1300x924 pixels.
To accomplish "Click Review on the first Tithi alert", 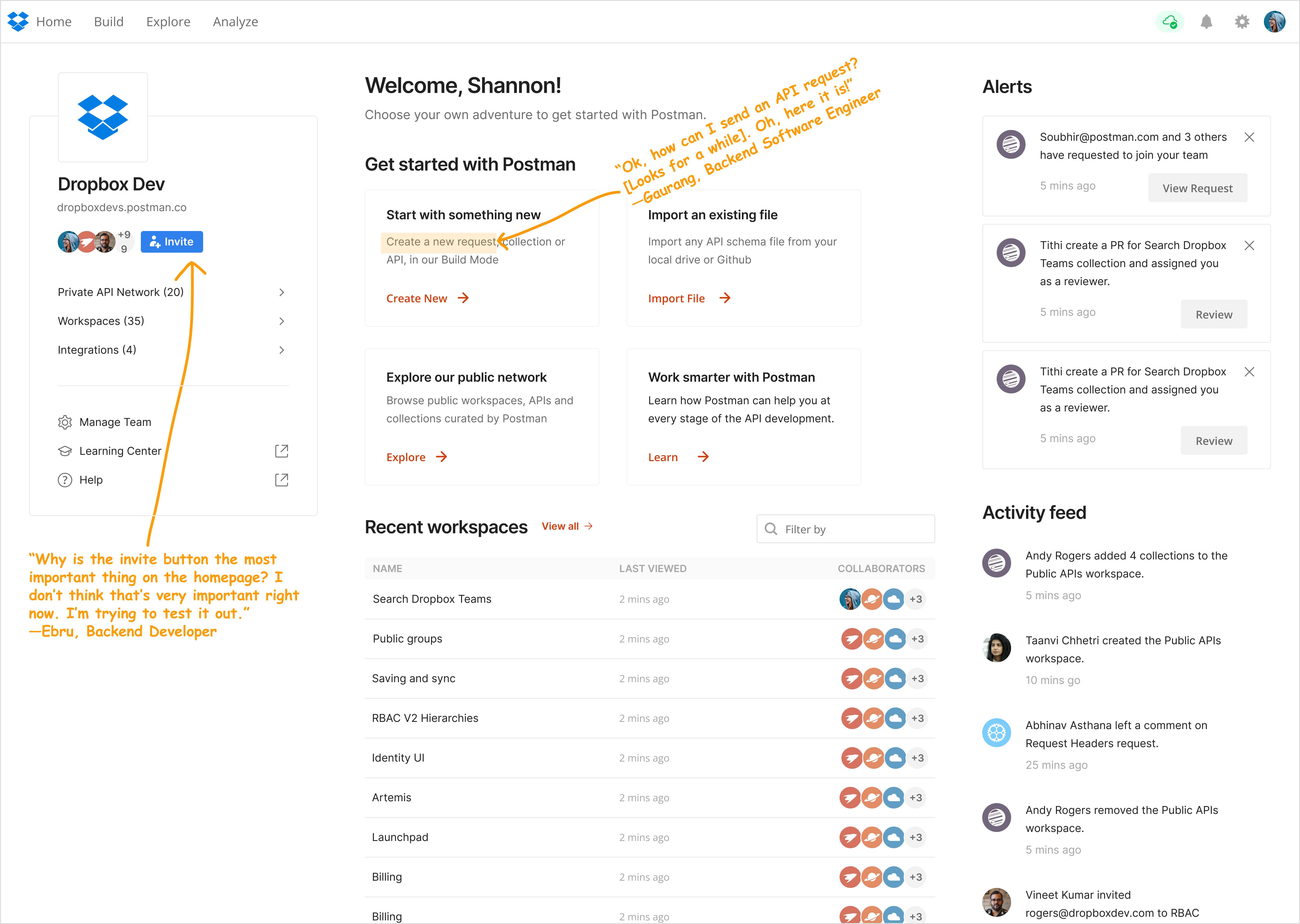I will pyautogui.click(x=1214, y=314).
